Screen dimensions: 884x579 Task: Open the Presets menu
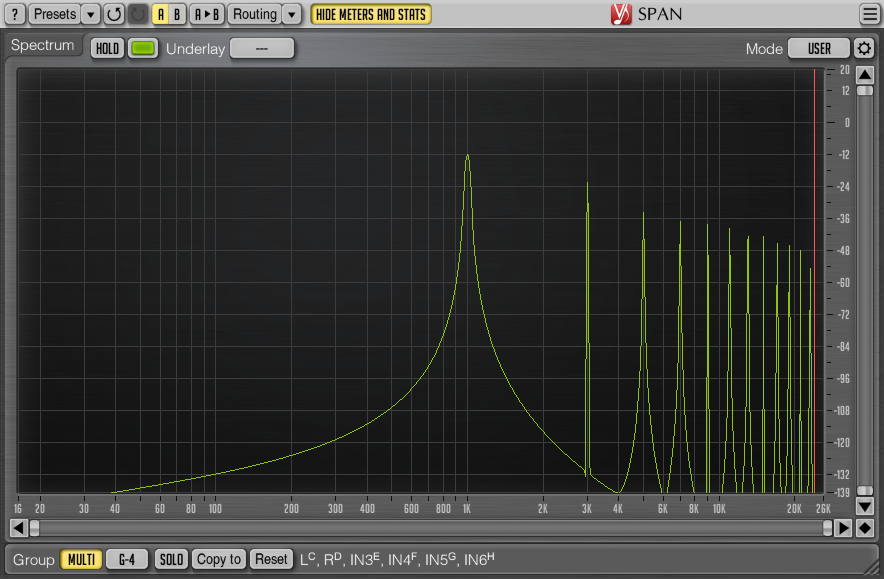point(55,14)
